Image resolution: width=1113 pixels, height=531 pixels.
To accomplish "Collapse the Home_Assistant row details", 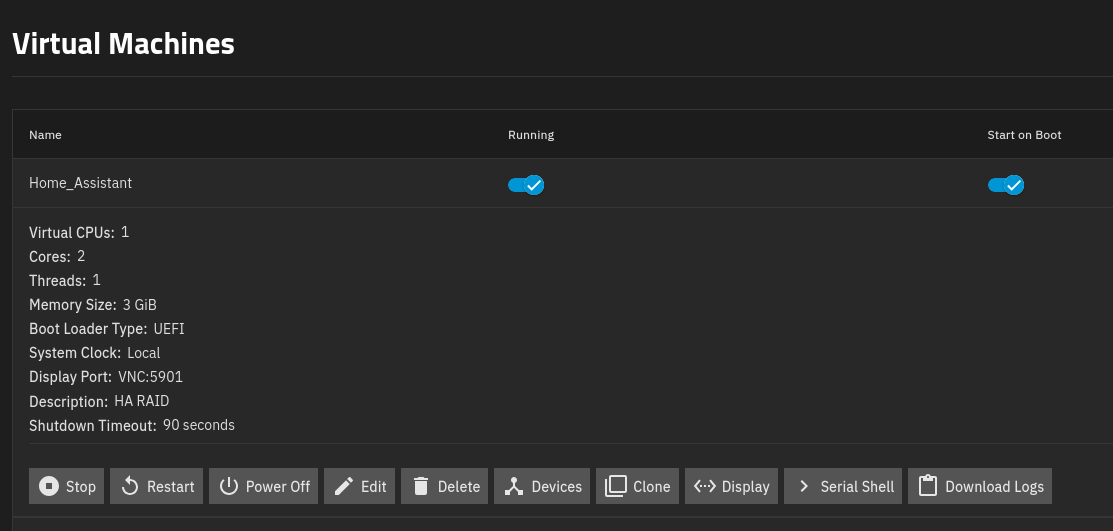I will pyautogui.click(x=562, y=183).
